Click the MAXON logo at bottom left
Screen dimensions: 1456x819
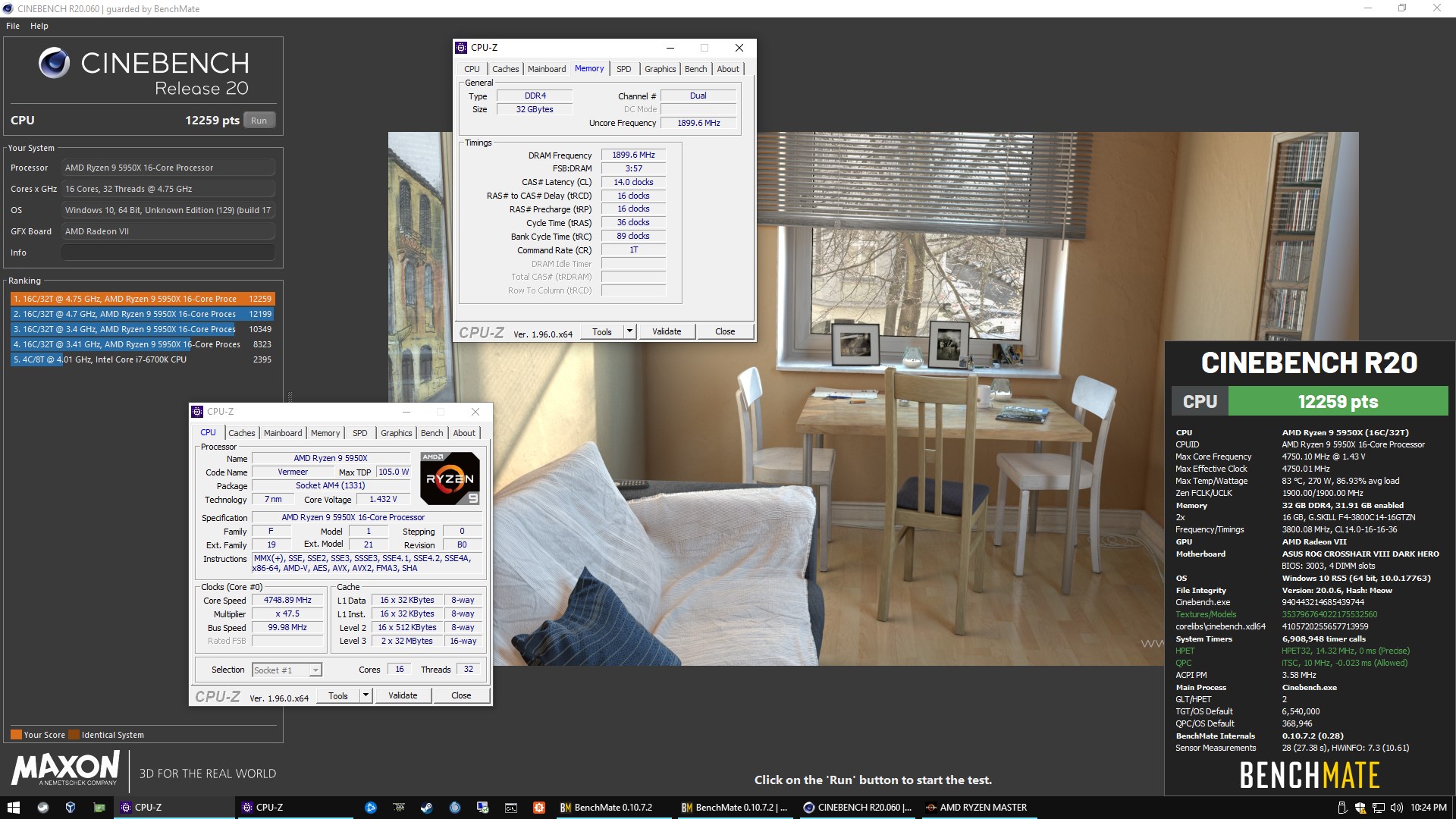65,768
